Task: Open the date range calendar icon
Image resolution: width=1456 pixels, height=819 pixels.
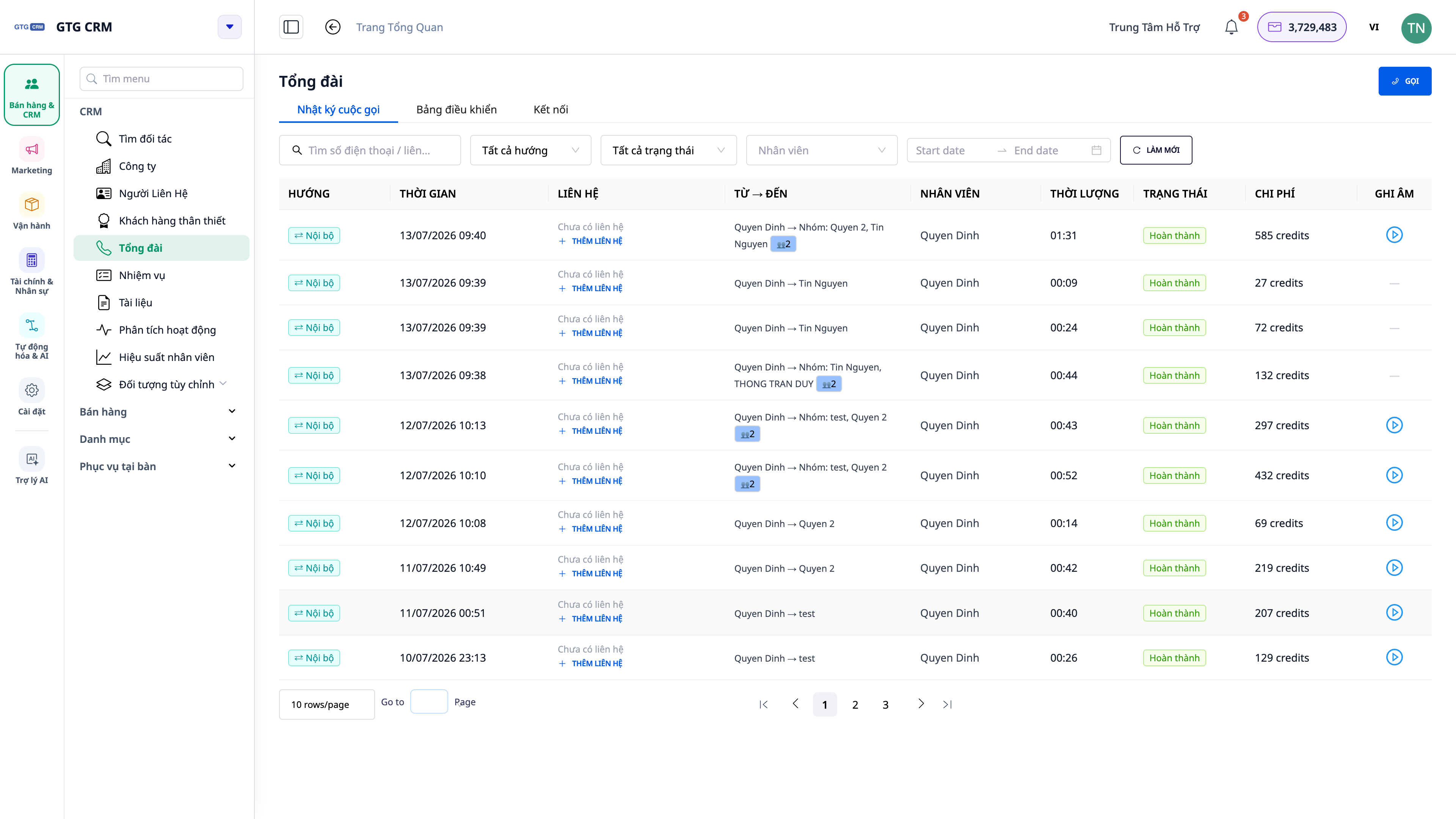Action: pos(1097,151)
